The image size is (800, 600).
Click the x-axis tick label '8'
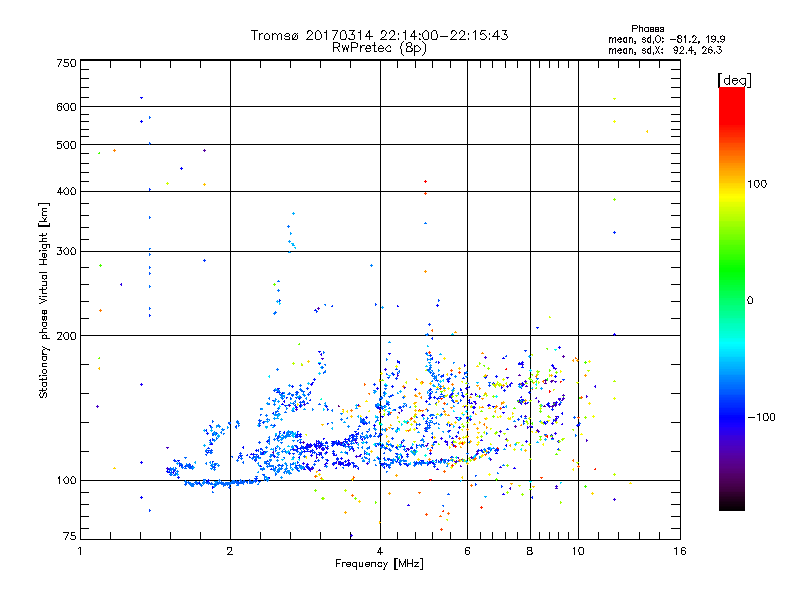click(x=530, y=551)
